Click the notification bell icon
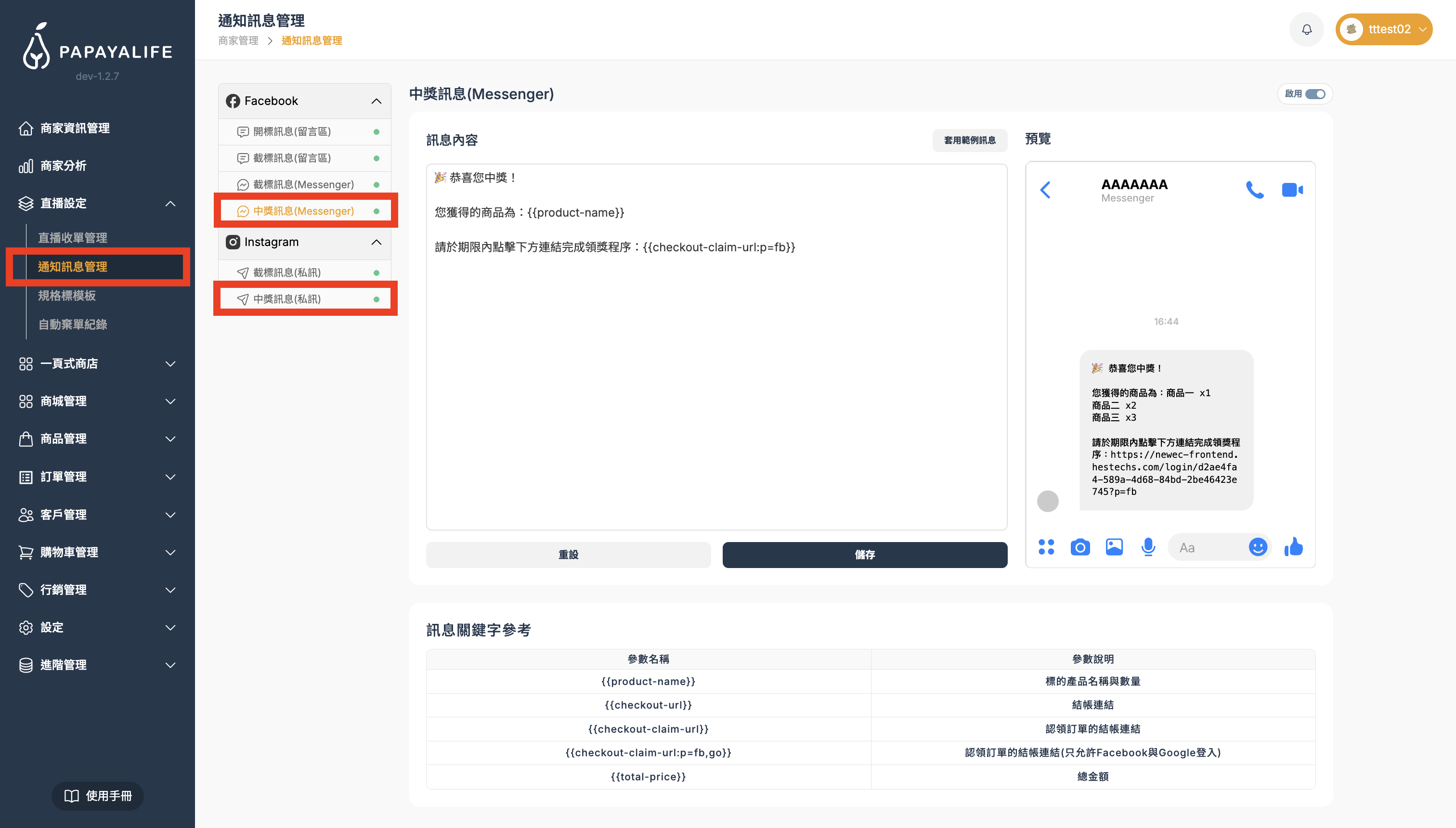The width and height of the screenshot is (1456, 828). point(1306,29)
